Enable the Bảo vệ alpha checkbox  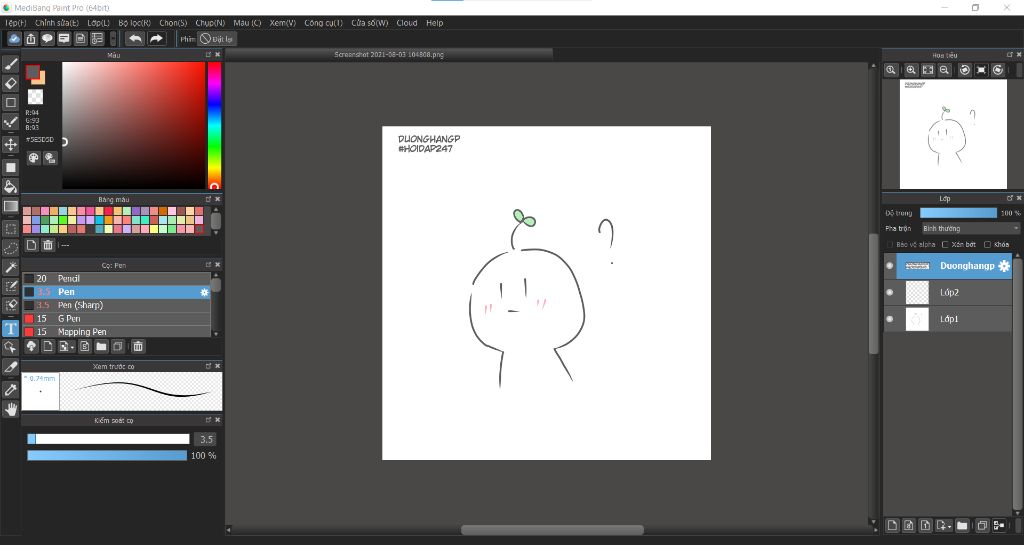[890, 245]
